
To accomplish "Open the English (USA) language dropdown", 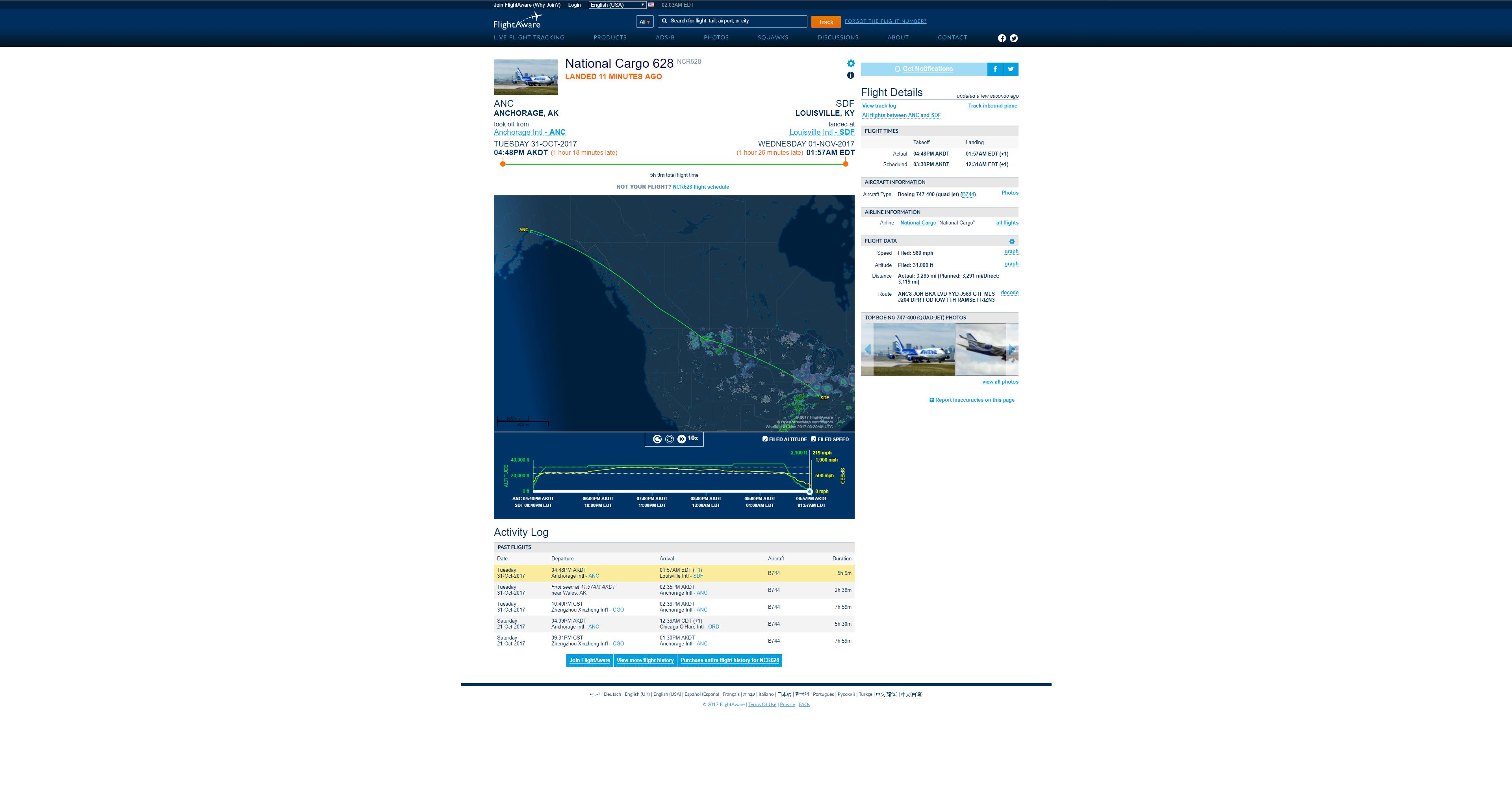I will tap(617, 5).
